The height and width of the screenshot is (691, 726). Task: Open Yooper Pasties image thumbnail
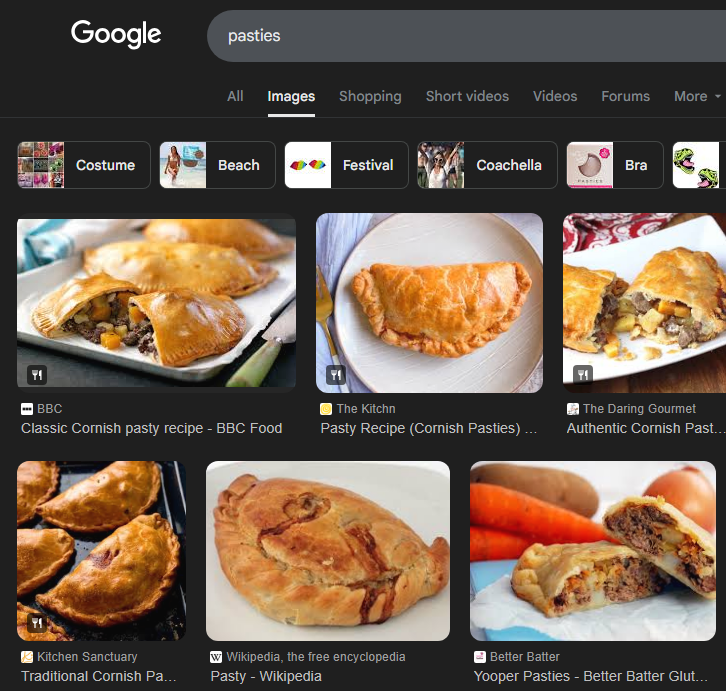click(593, 551)
